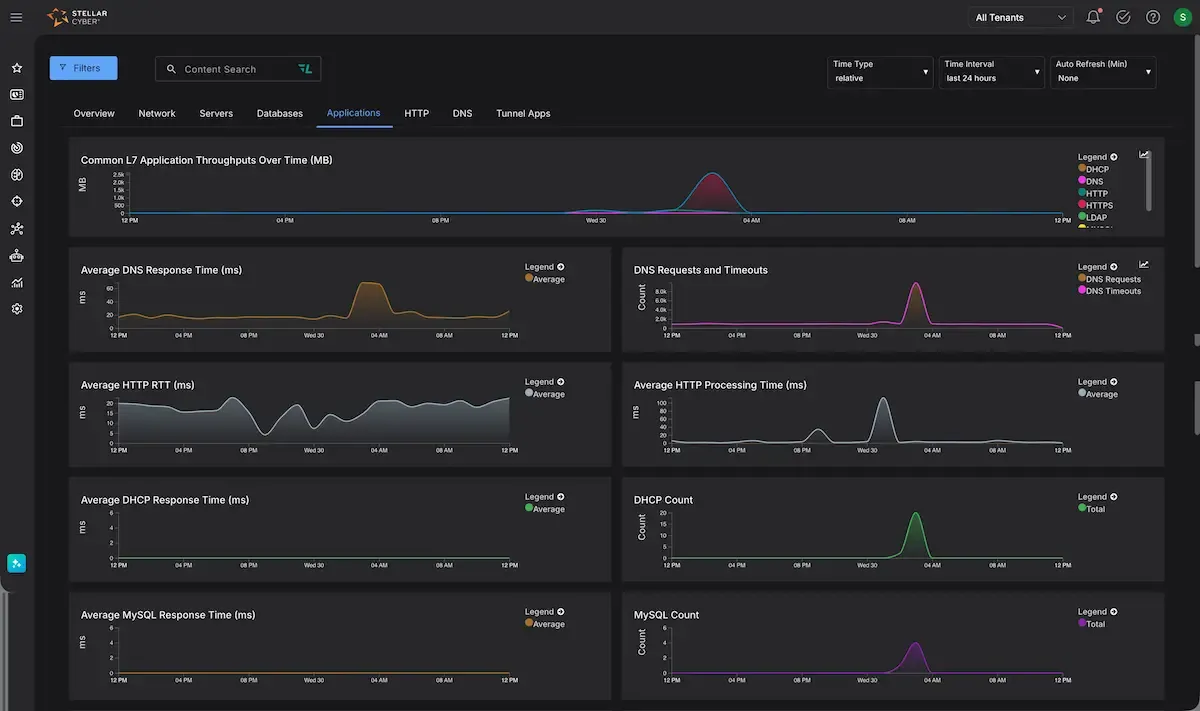Click the chart icon on L7 Throughputs panel
The width and height of the screenshot is (1200, 711).
click(x=1144, y=155)
